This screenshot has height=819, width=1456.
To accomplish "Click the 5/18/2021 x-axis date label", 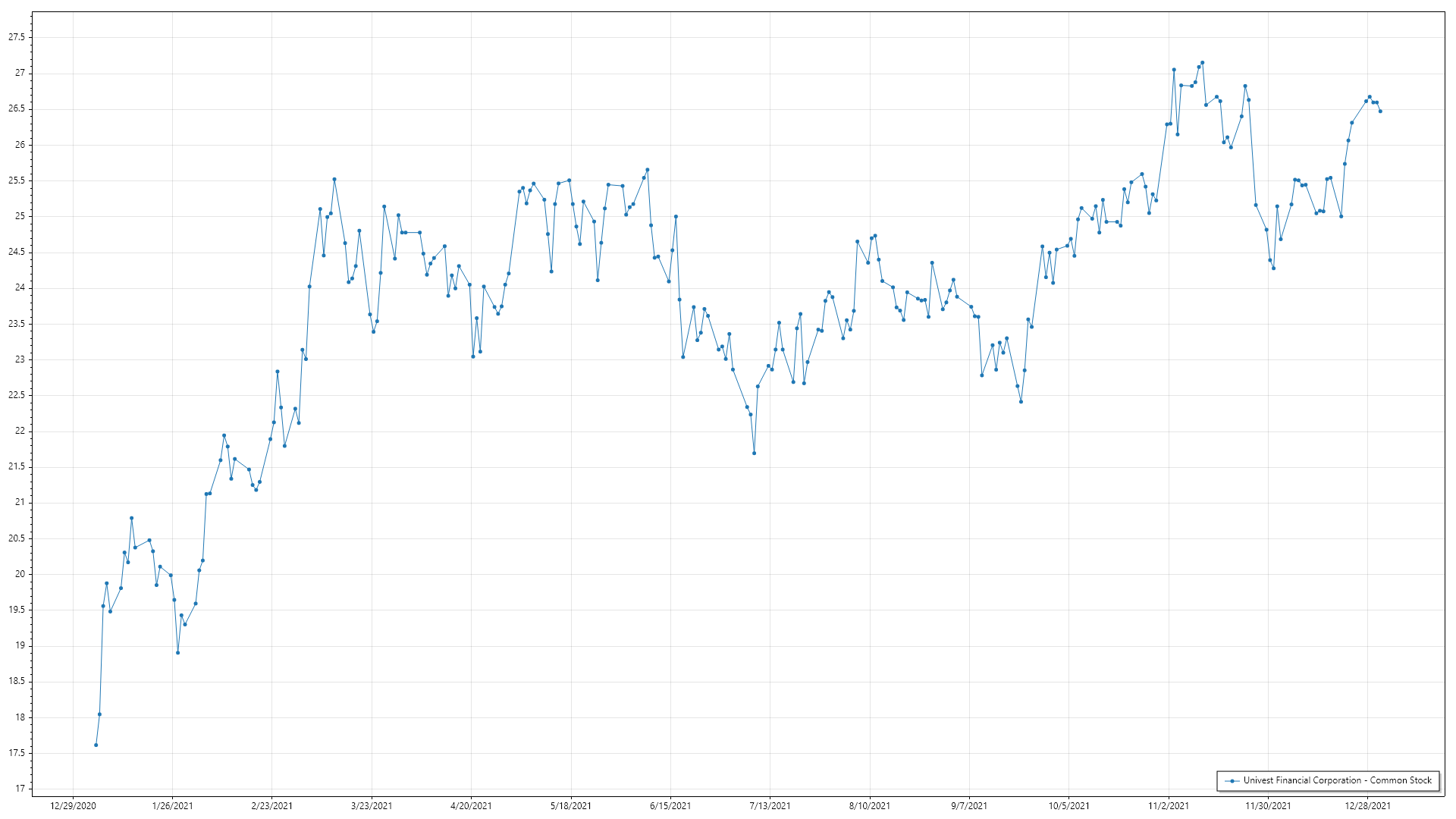I will click(x=570, y=805).
